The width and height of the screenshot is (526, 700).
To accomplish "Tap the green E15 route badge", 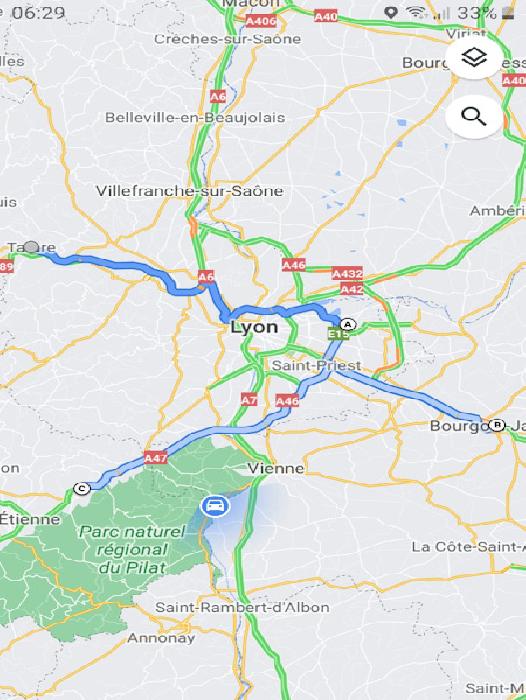I will (x=338, y=334).
